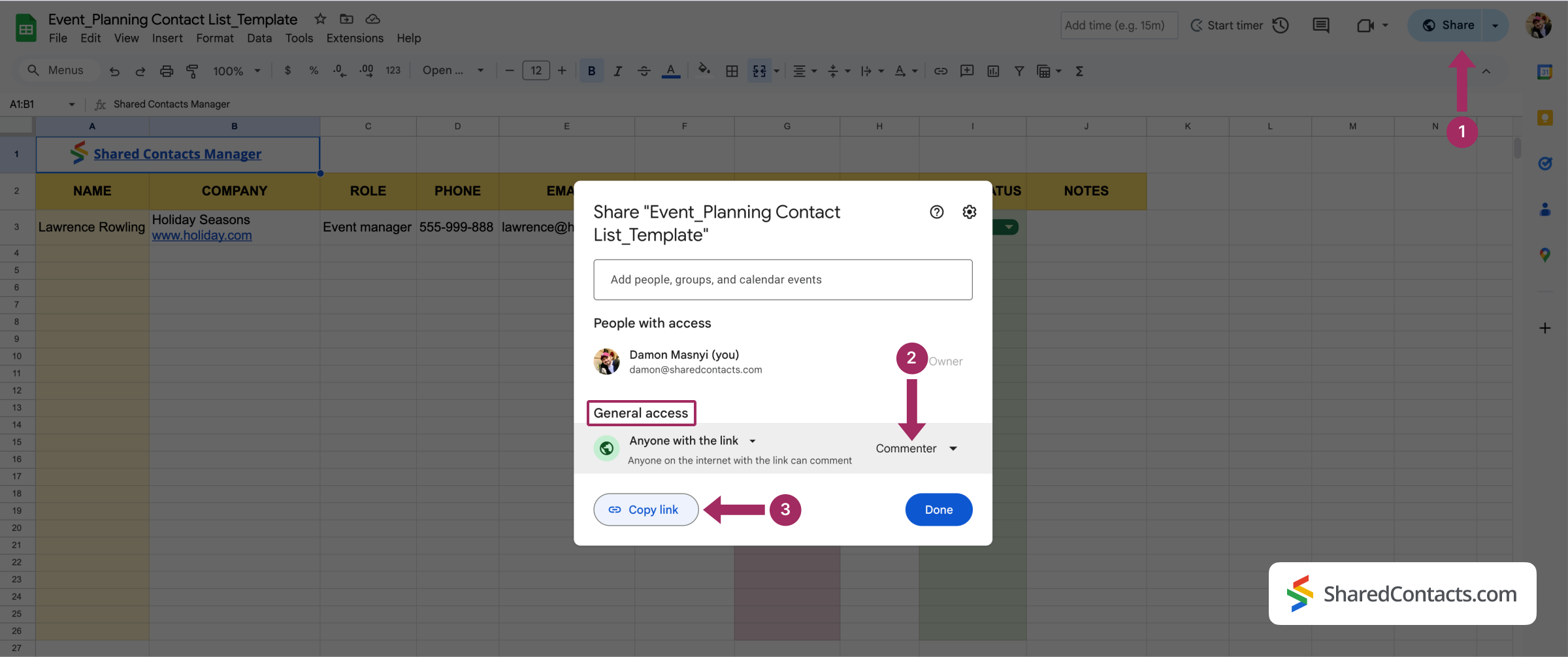Open horizontal align dropdown
This screenshot has height=657, width=1568.
point(805,71)
